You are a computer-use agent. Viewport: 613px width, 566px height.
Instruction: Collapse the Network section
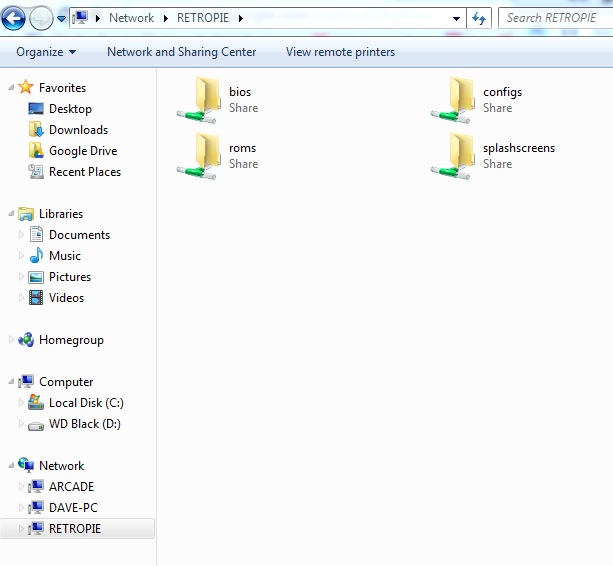click(x=11, y=466)
